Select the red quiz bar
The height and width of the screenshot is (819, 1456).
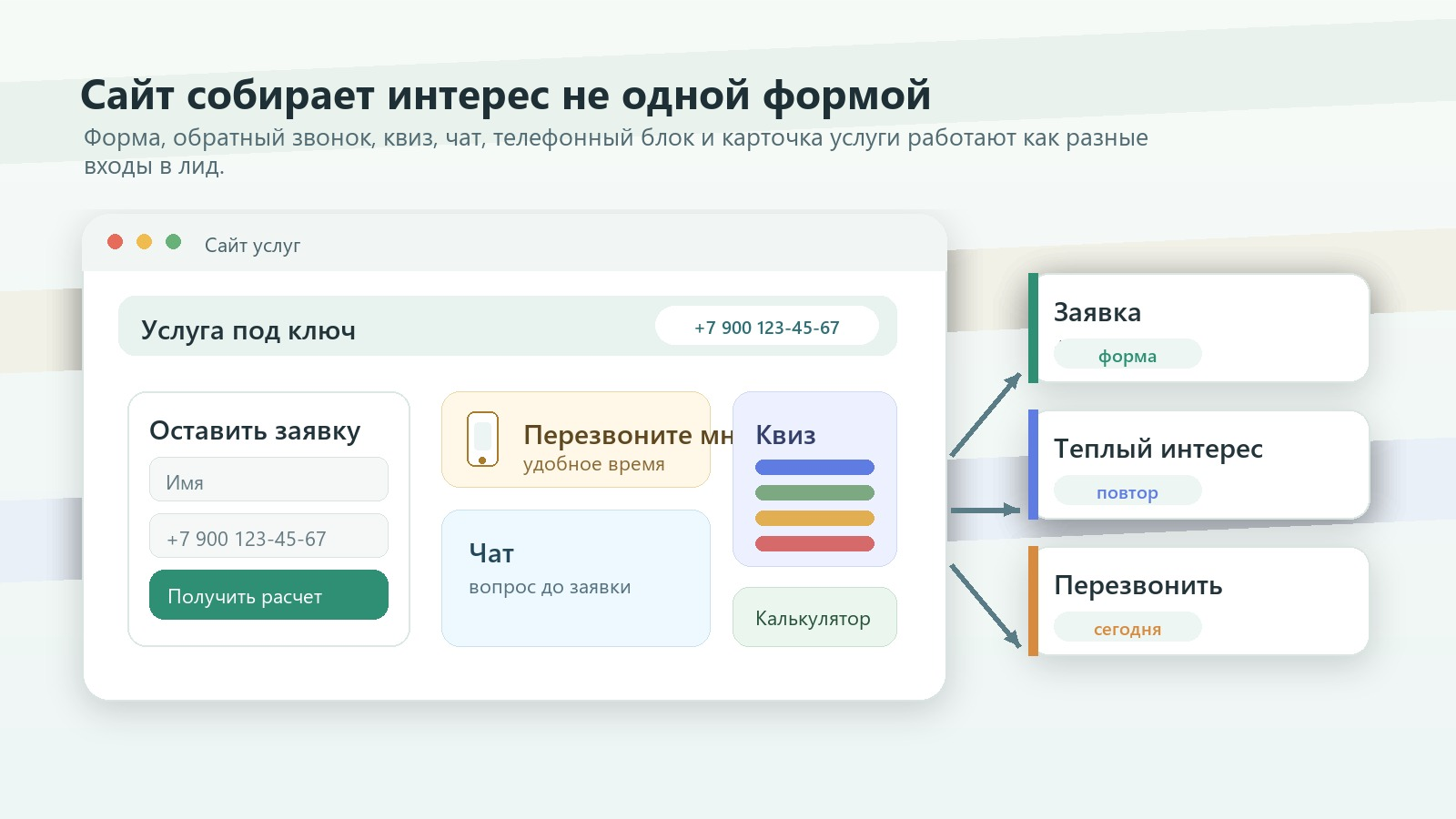click(x=814, y=543)
